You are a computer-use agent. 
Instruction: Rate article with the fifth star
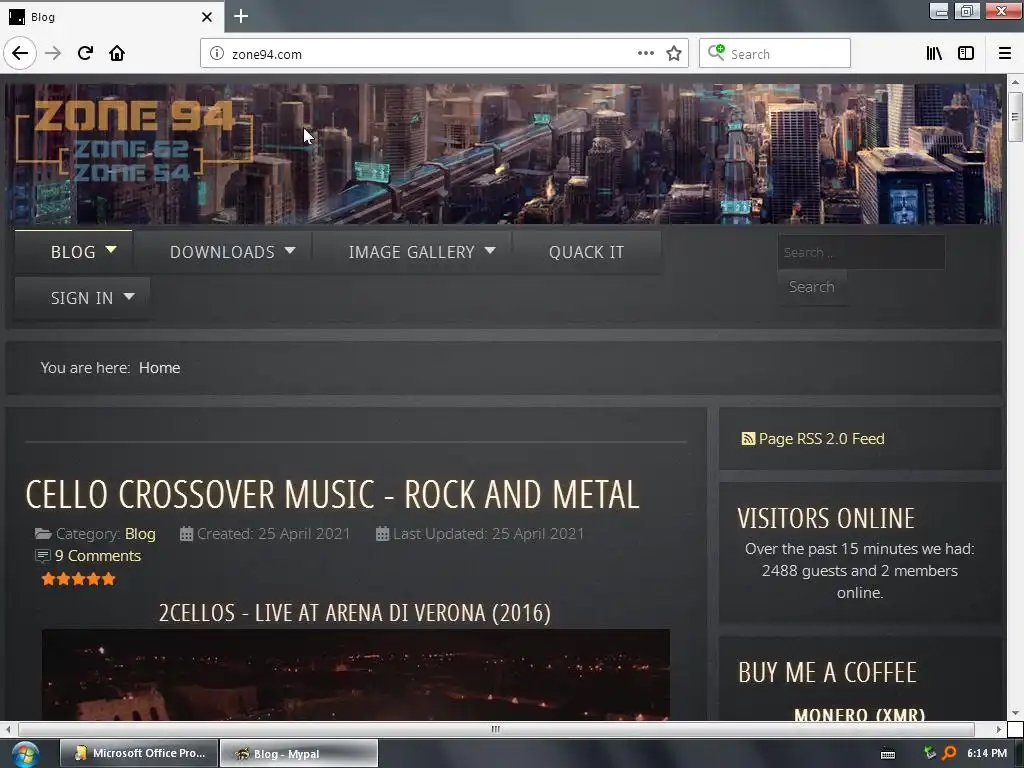coord(108,579)
